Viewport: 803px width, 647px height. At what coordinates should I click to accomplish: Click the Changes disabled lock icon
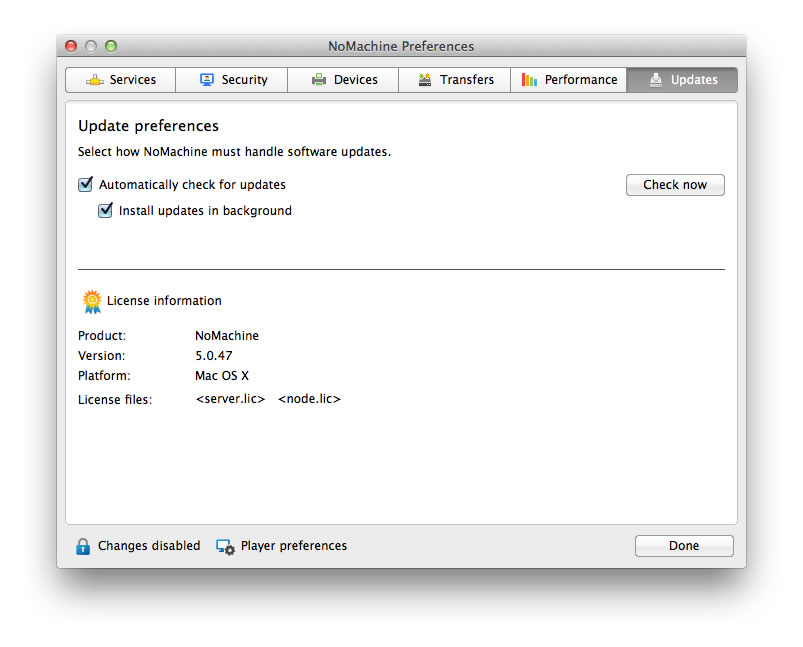click(83, 546)
